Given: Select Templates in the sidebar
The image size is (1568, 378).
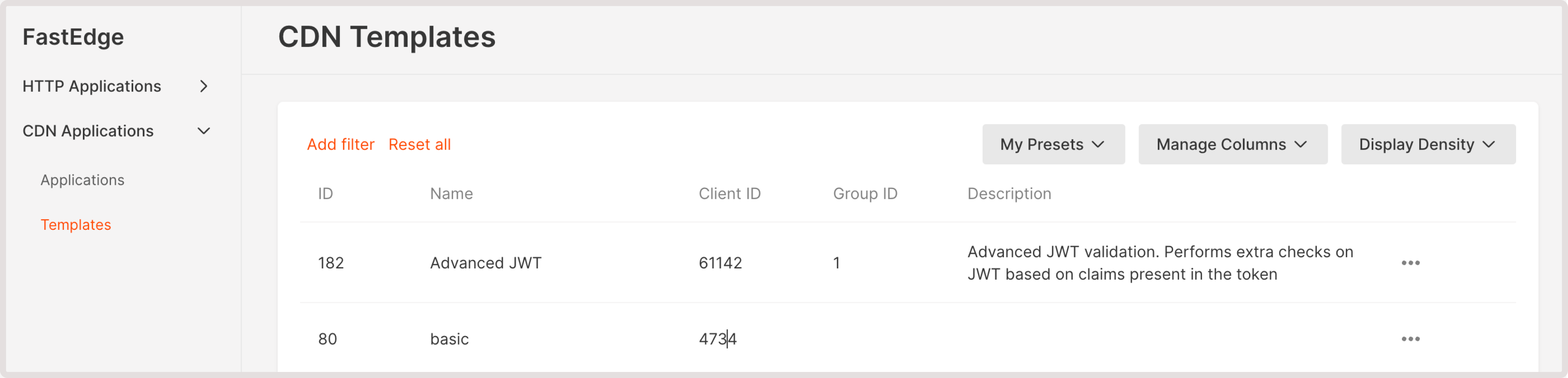Looking at the screenshot, I should point(75,224).
